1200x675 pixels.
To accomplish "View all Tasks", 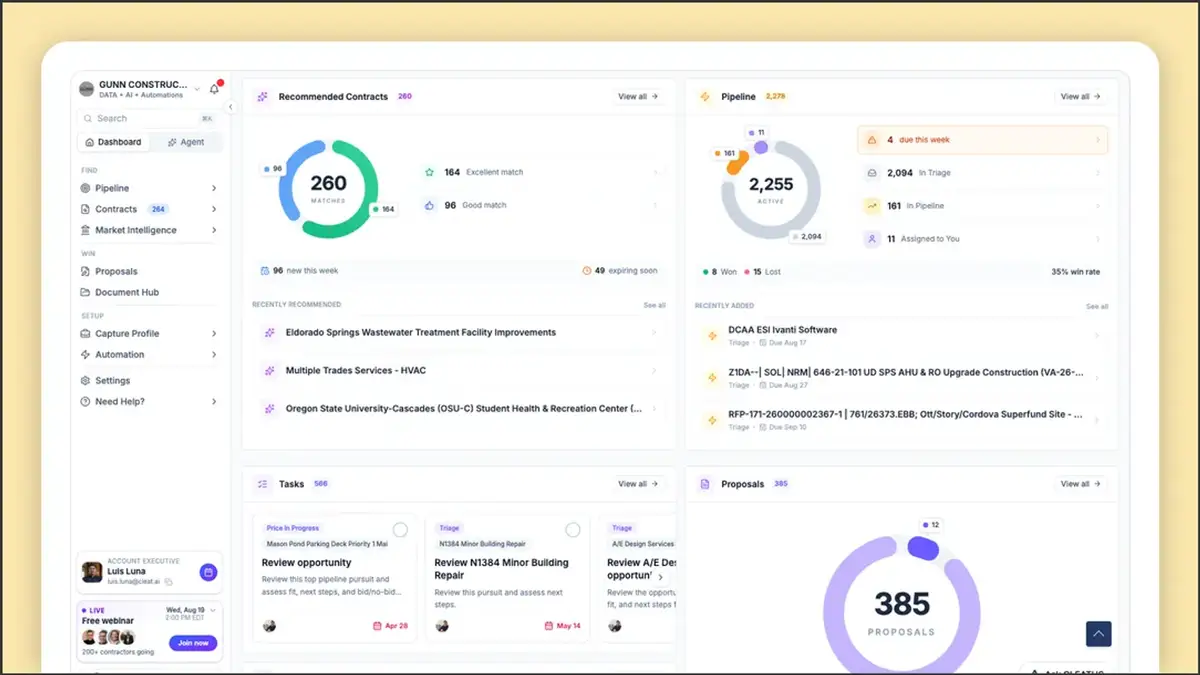I will (x=638, y=484).
